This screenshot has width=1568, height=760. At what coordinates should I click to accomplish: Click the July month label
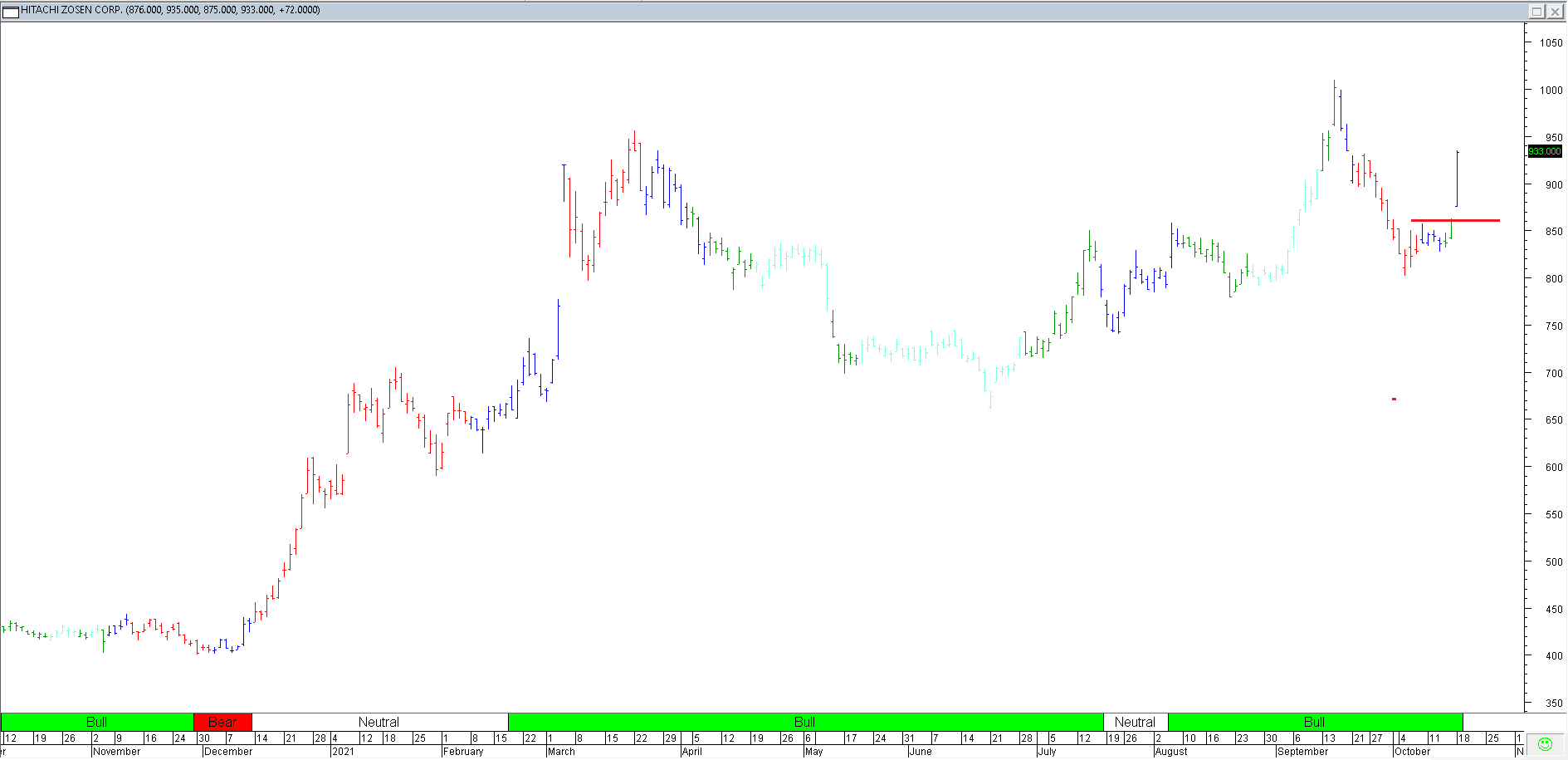point(1048,752)
